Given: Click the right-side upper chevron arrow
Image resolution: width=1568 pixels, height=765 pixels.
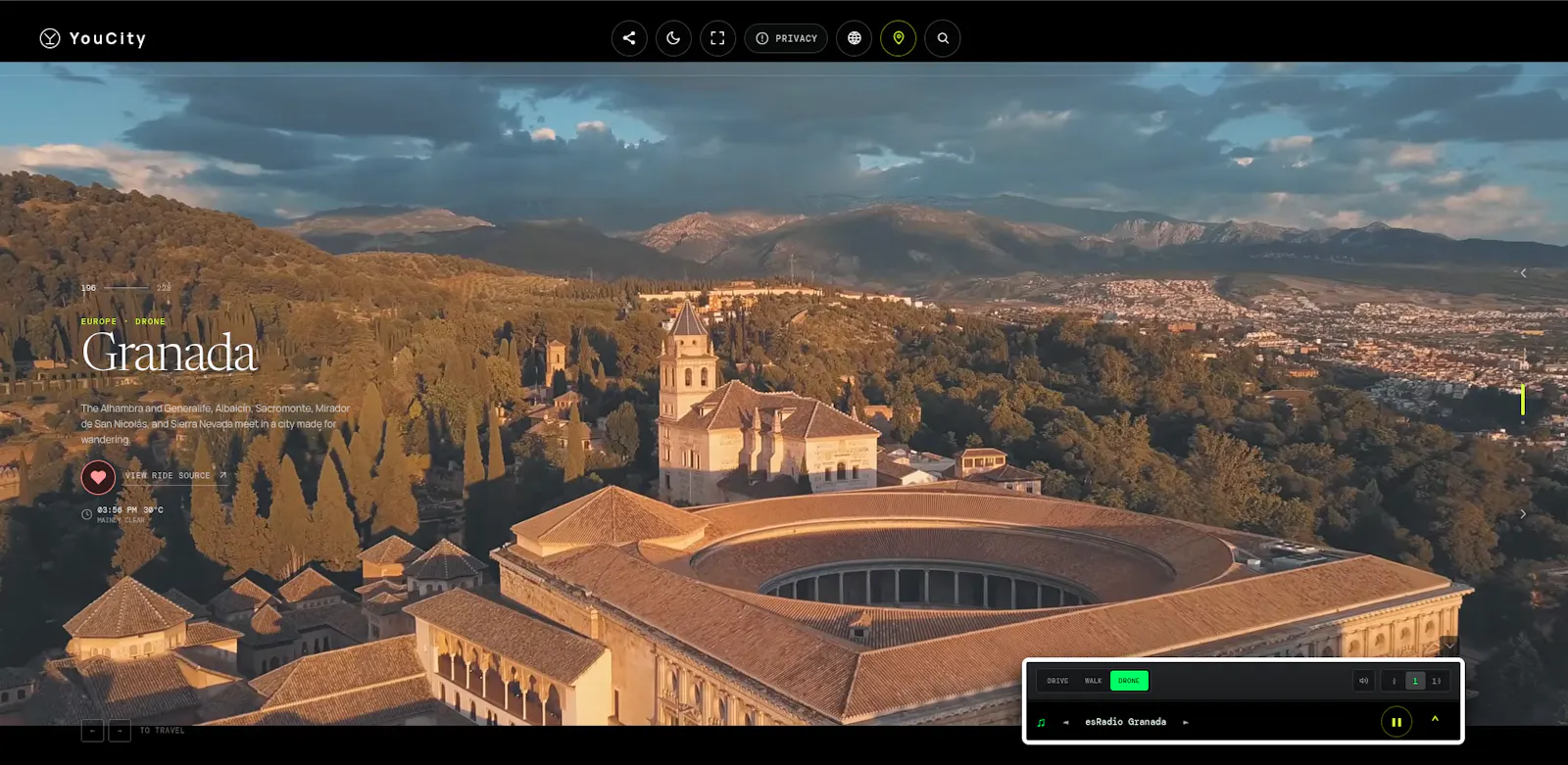Looking at the screenshot, I should pyautogui.click(x=1523, y=273).
